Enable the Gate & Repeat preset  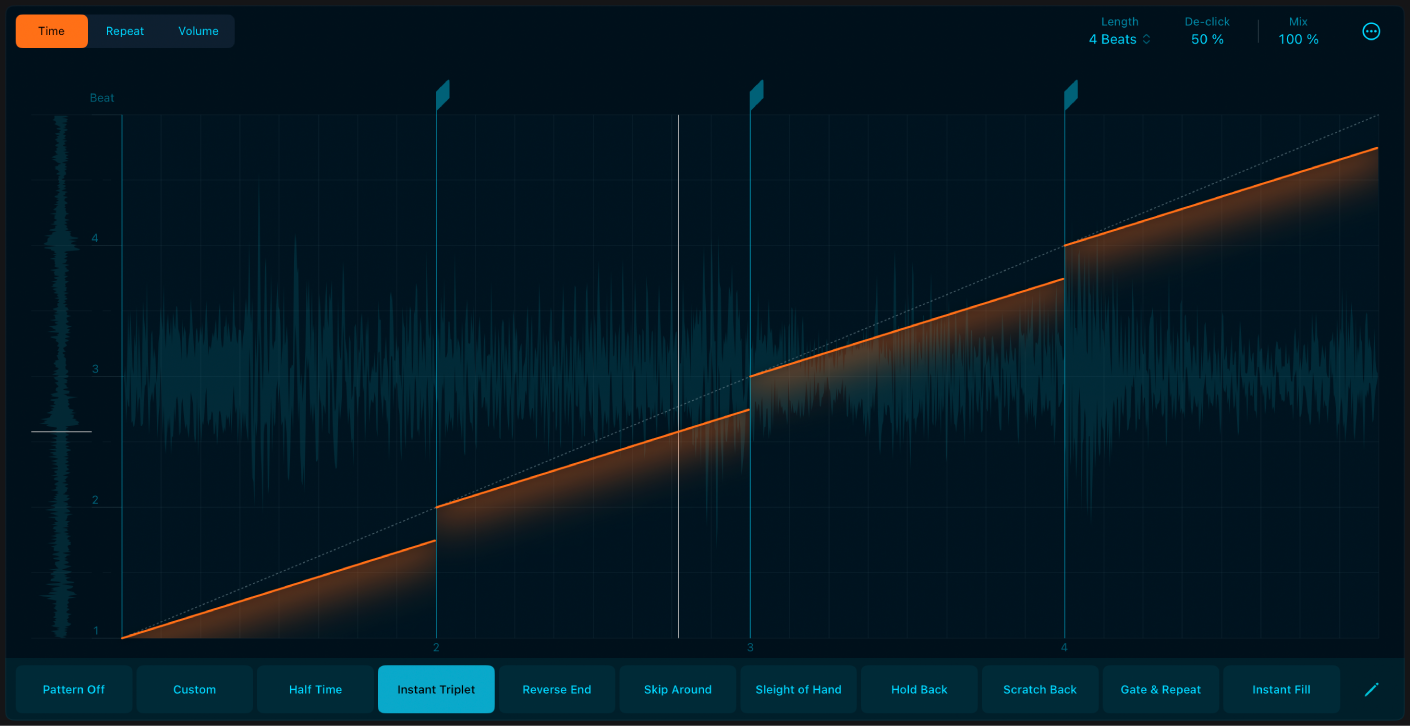tap(1160, 689)
